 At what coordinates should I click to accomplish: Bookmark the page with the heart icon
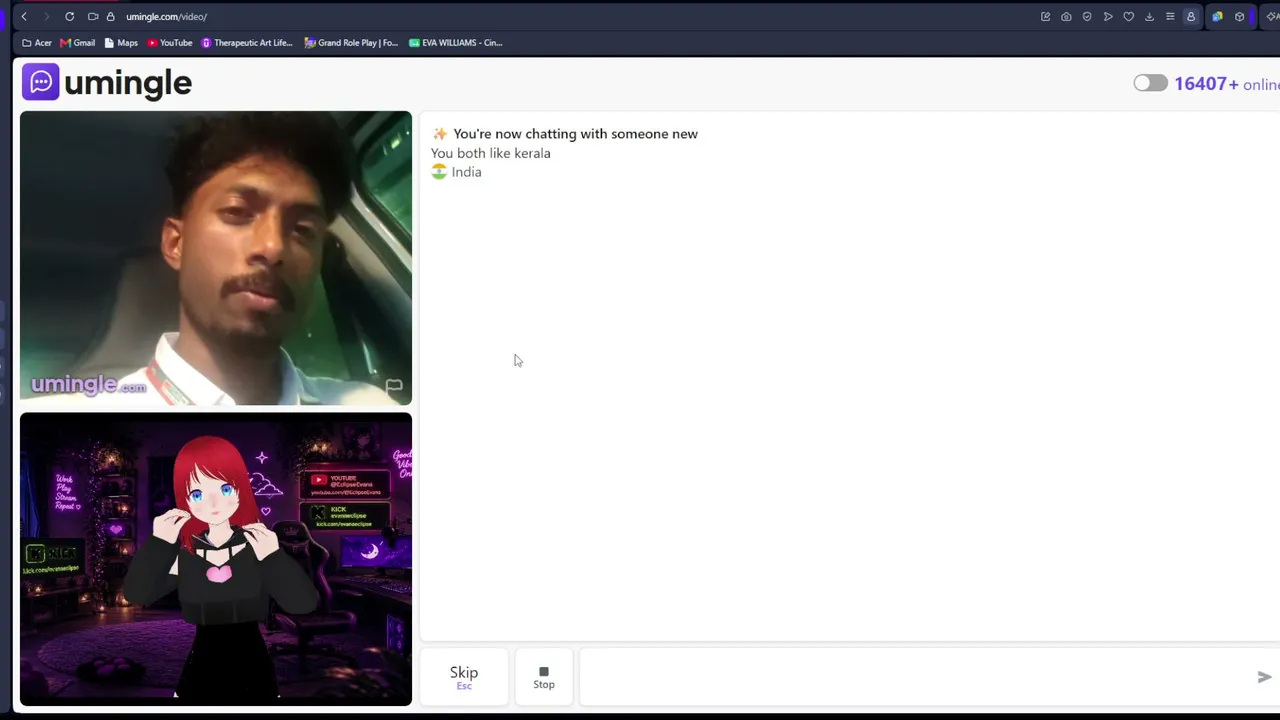tap(1129, 16)
